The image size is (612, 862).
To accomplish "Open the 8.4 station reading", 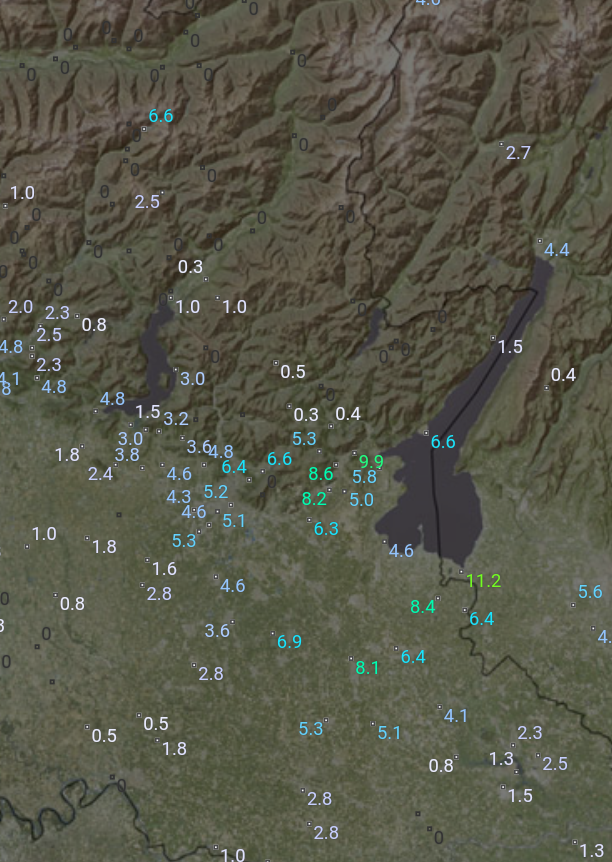I will pyautogui.click(x=423, y=606).
